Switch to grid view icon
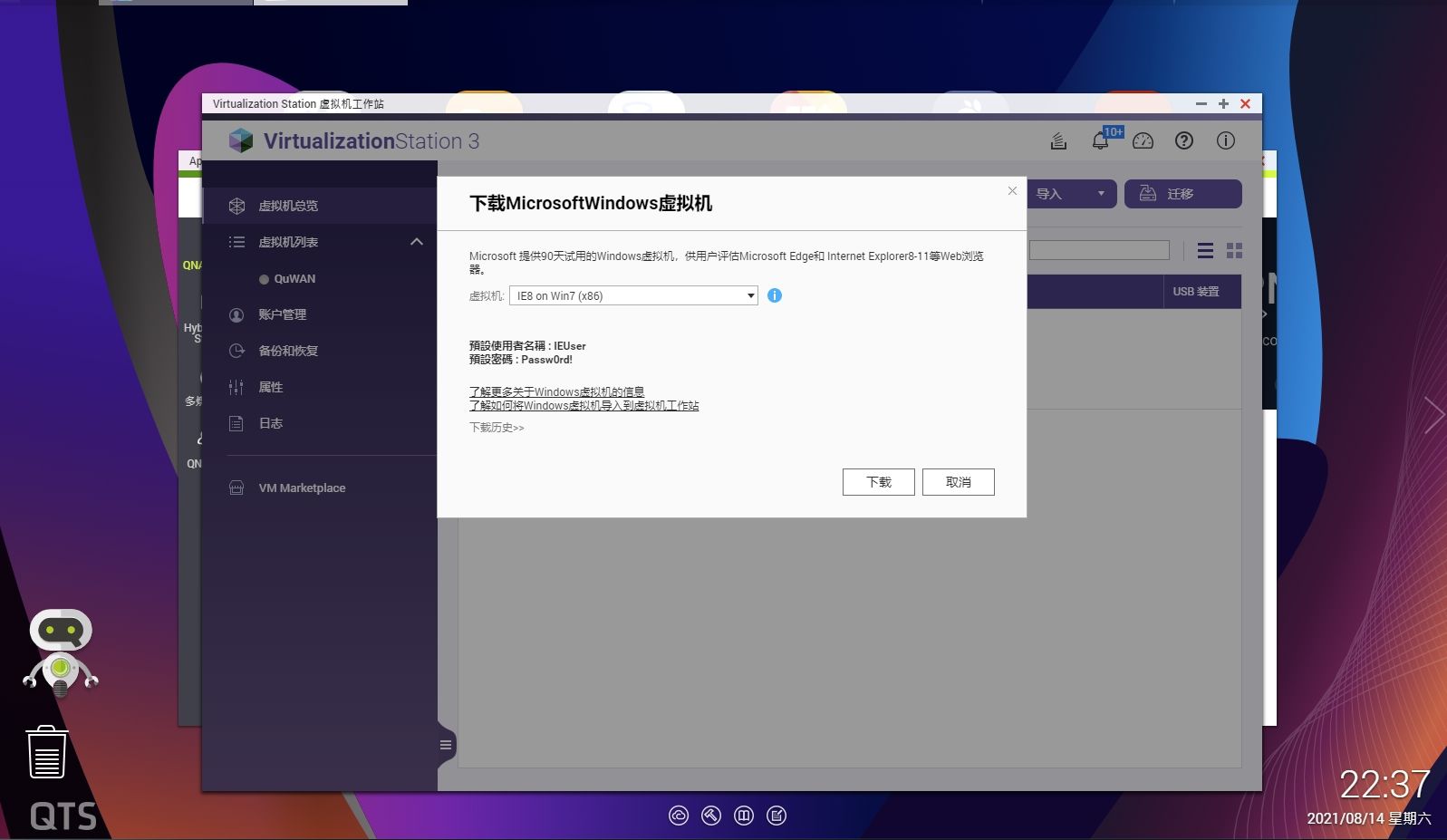The width and height of the screenshot is (1447, 840). (x=1234, y=250)
